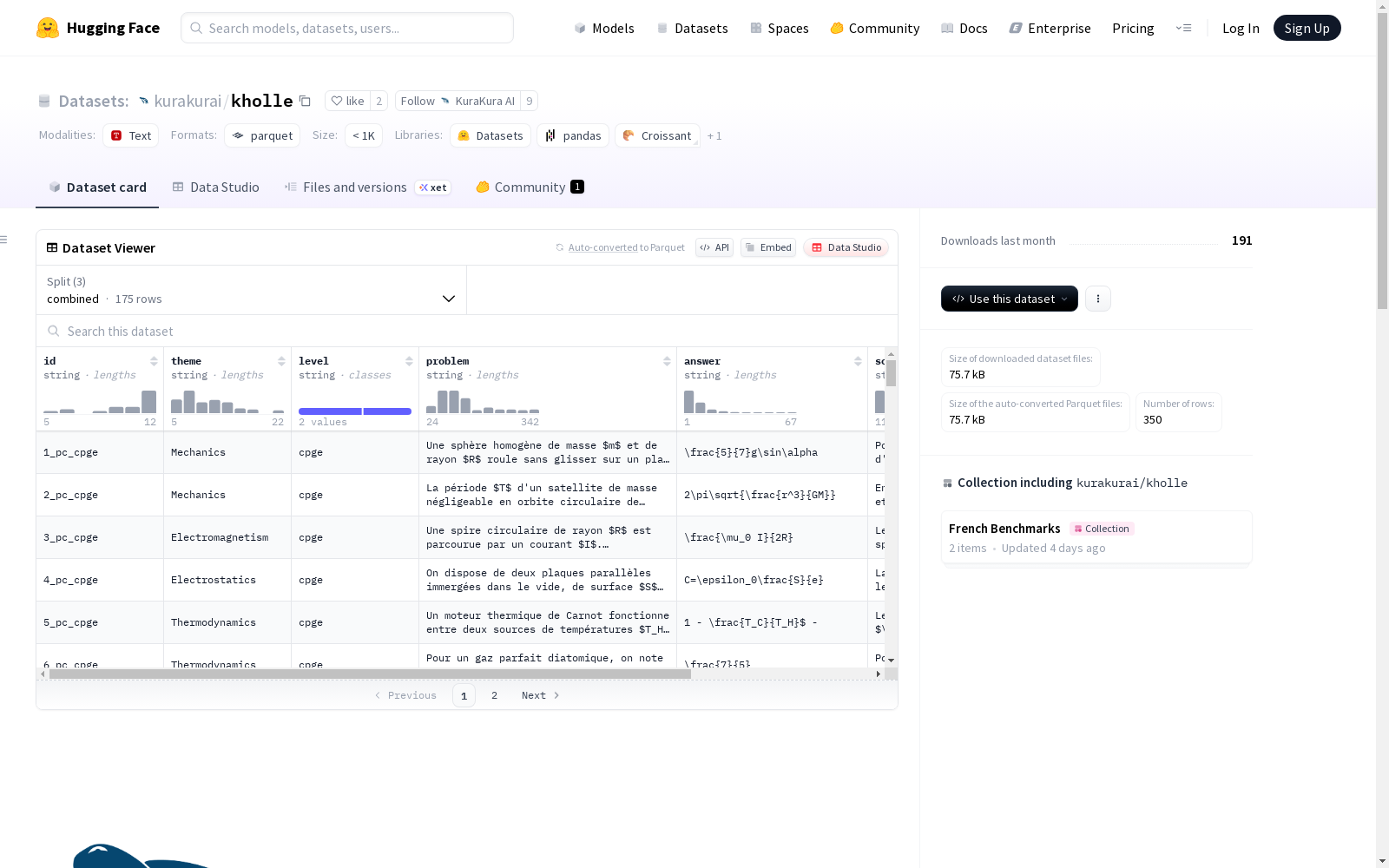This screenshot has width=1389, height=868.
Task: Click the level classes distribution bar
Action: tap(355, 411)
